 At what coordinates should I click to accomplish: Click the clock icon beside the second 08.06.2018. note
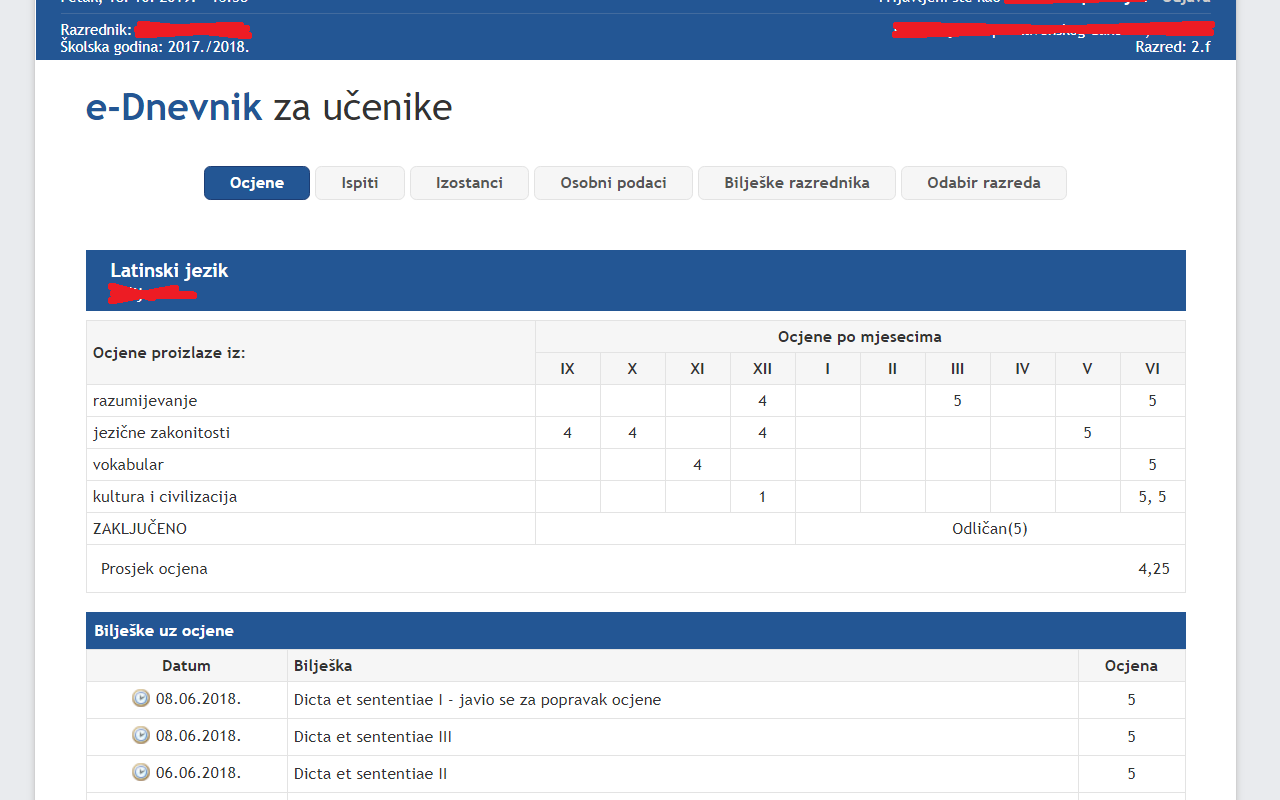140,736
